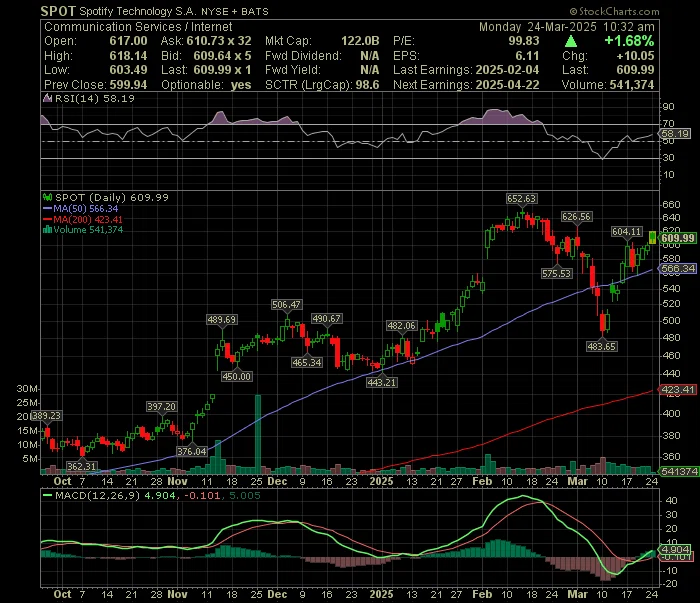Image resolution: width=700 pixels, height=603 pixels.
Task: Click the 541374 volume axis tag
Action: 679,471
